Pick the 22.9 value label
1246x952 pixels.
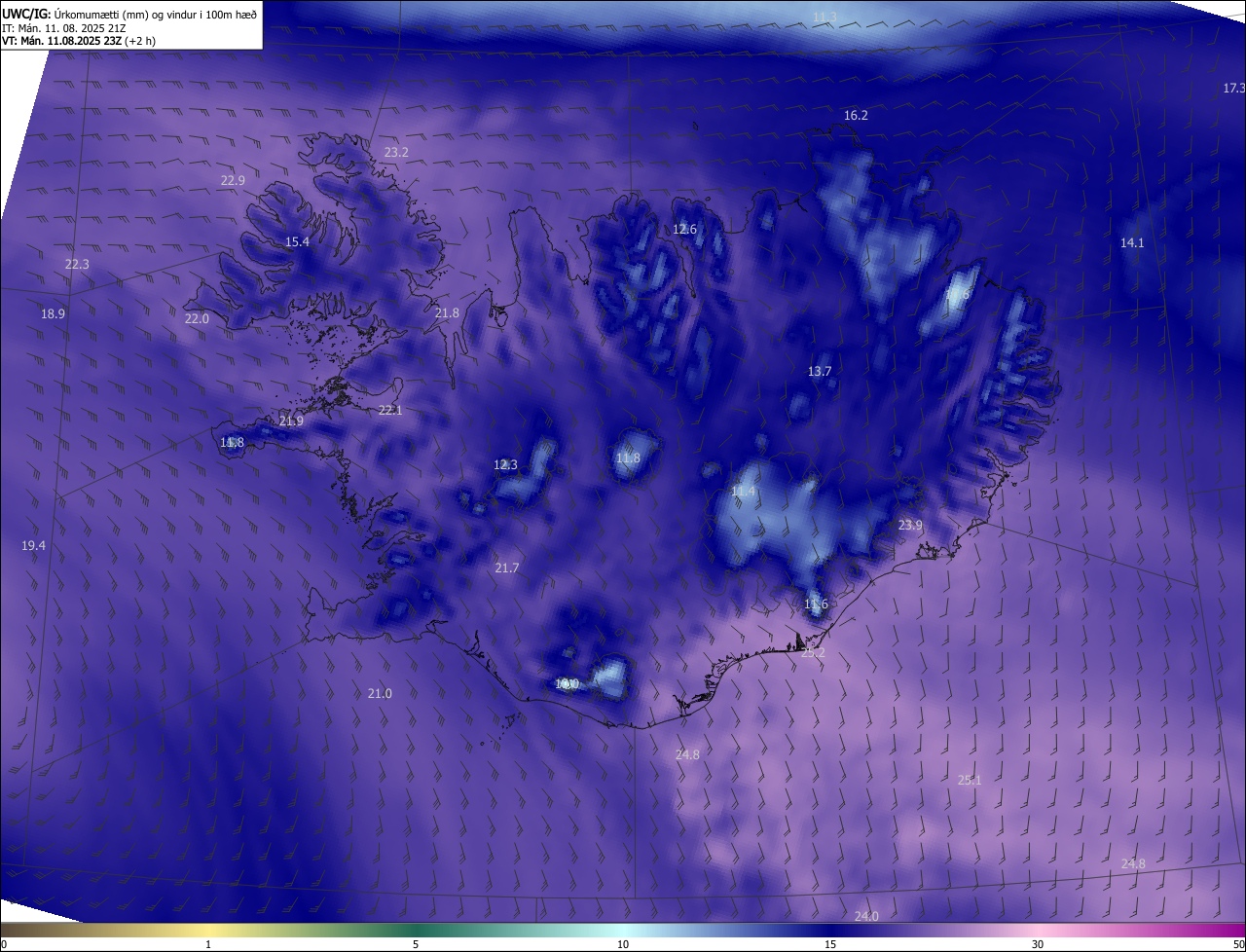pos(233,180)
